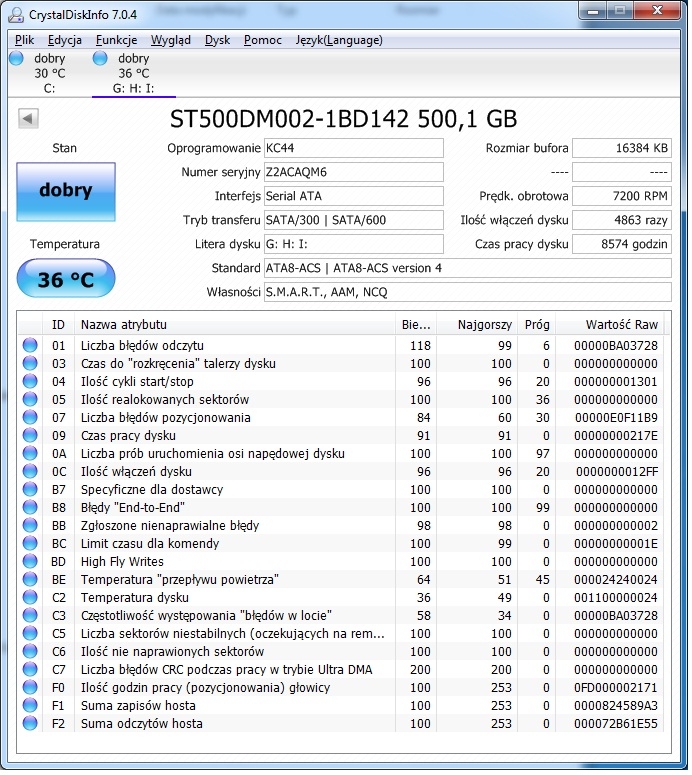Open the Edycja menu

coord(65,40)
